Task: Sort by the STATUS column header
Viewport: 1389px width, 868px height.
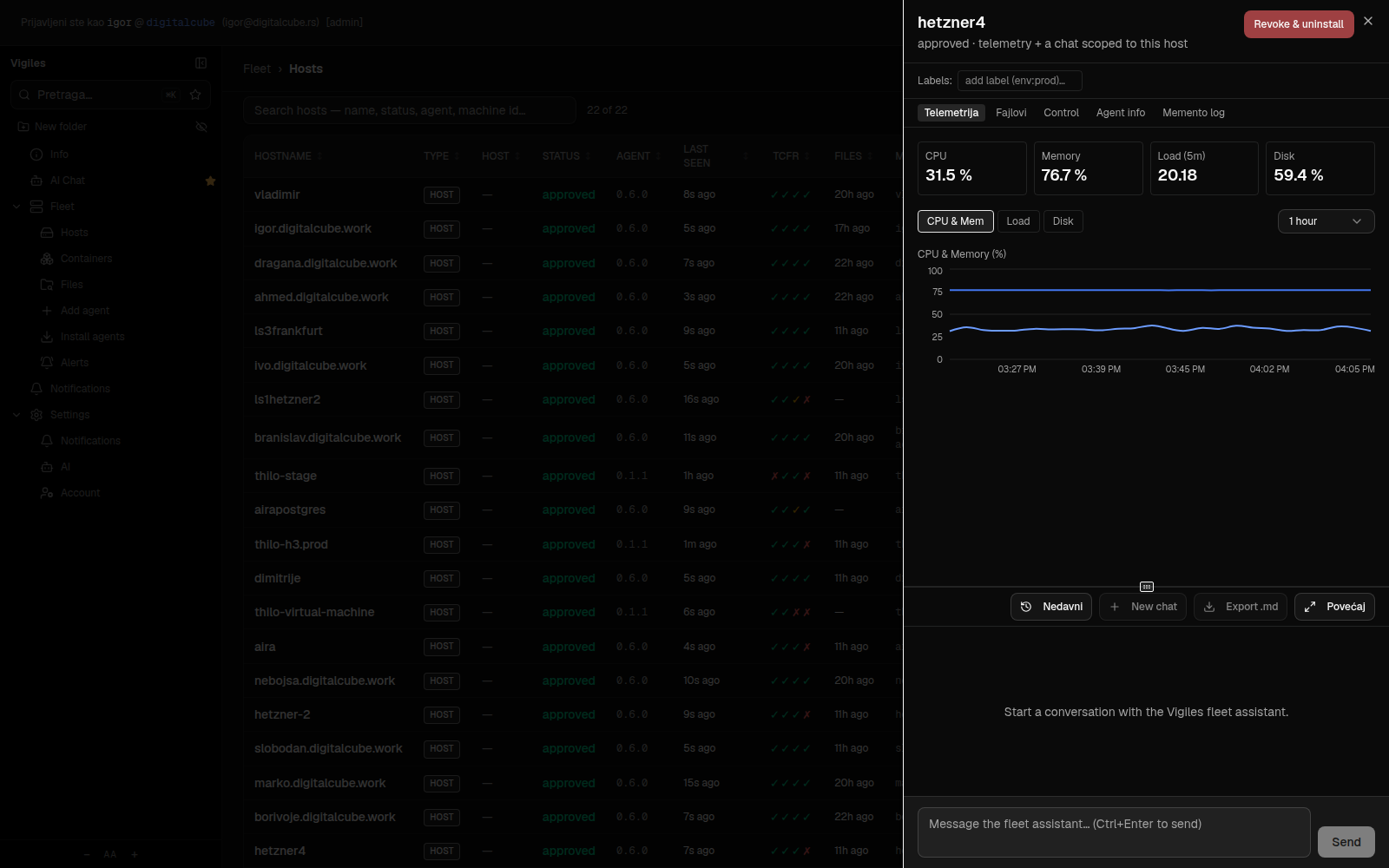Action: (x=566, y=156)
